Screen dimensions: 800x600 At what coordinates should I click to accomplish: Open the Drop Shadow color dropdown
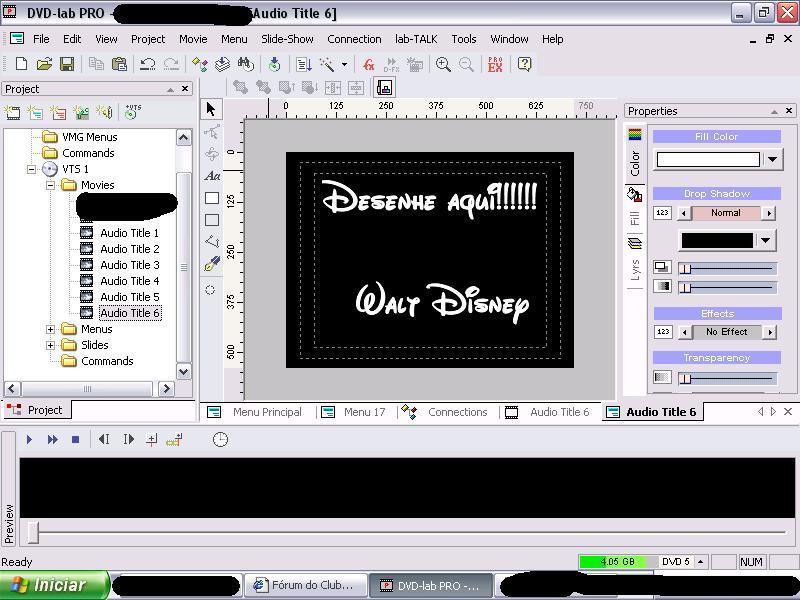766,240
